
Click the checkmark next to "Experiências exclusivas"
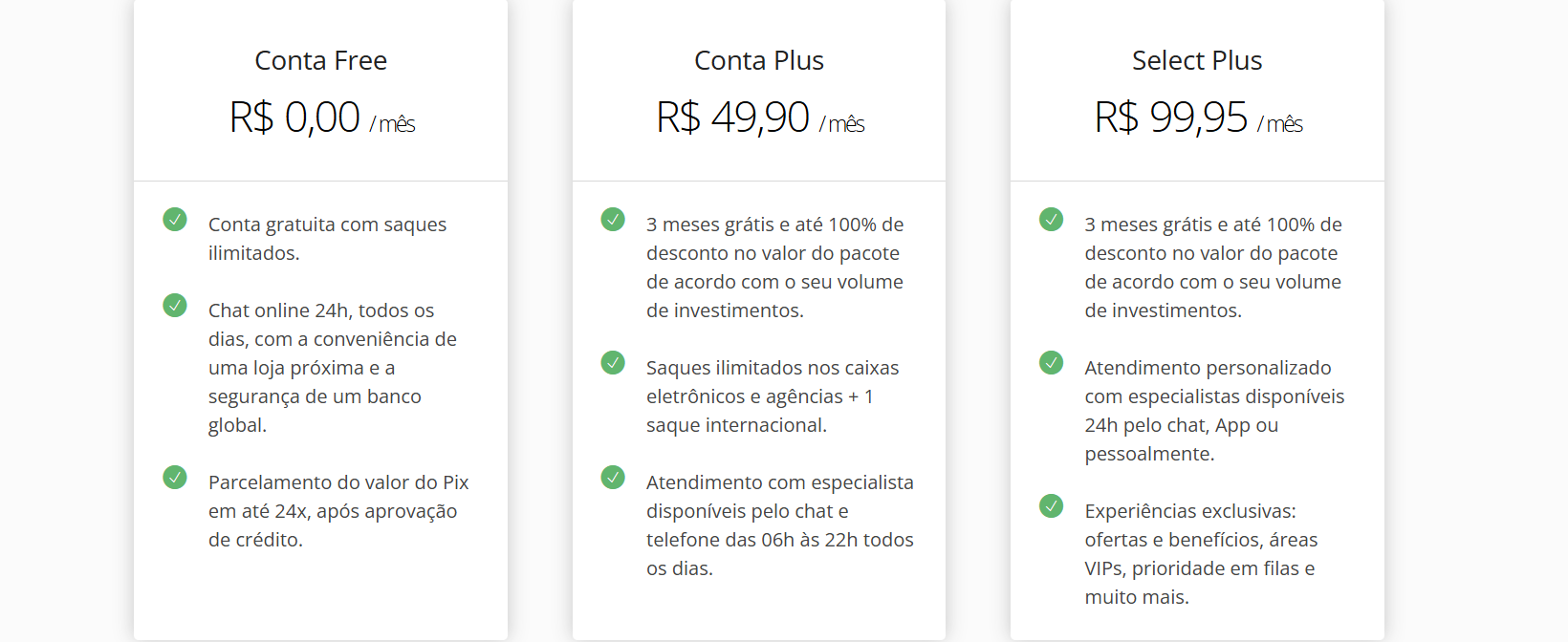pyautogui.click(x=1051, y=505)
